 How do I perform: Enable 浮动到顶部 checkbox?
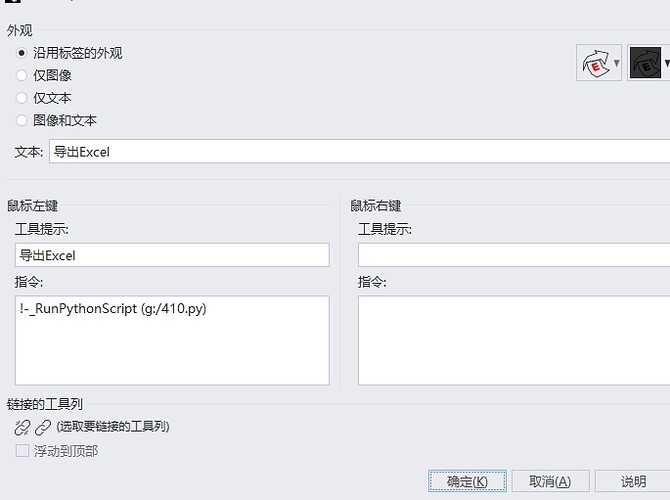pyautogui.click(x=22, y=451)
